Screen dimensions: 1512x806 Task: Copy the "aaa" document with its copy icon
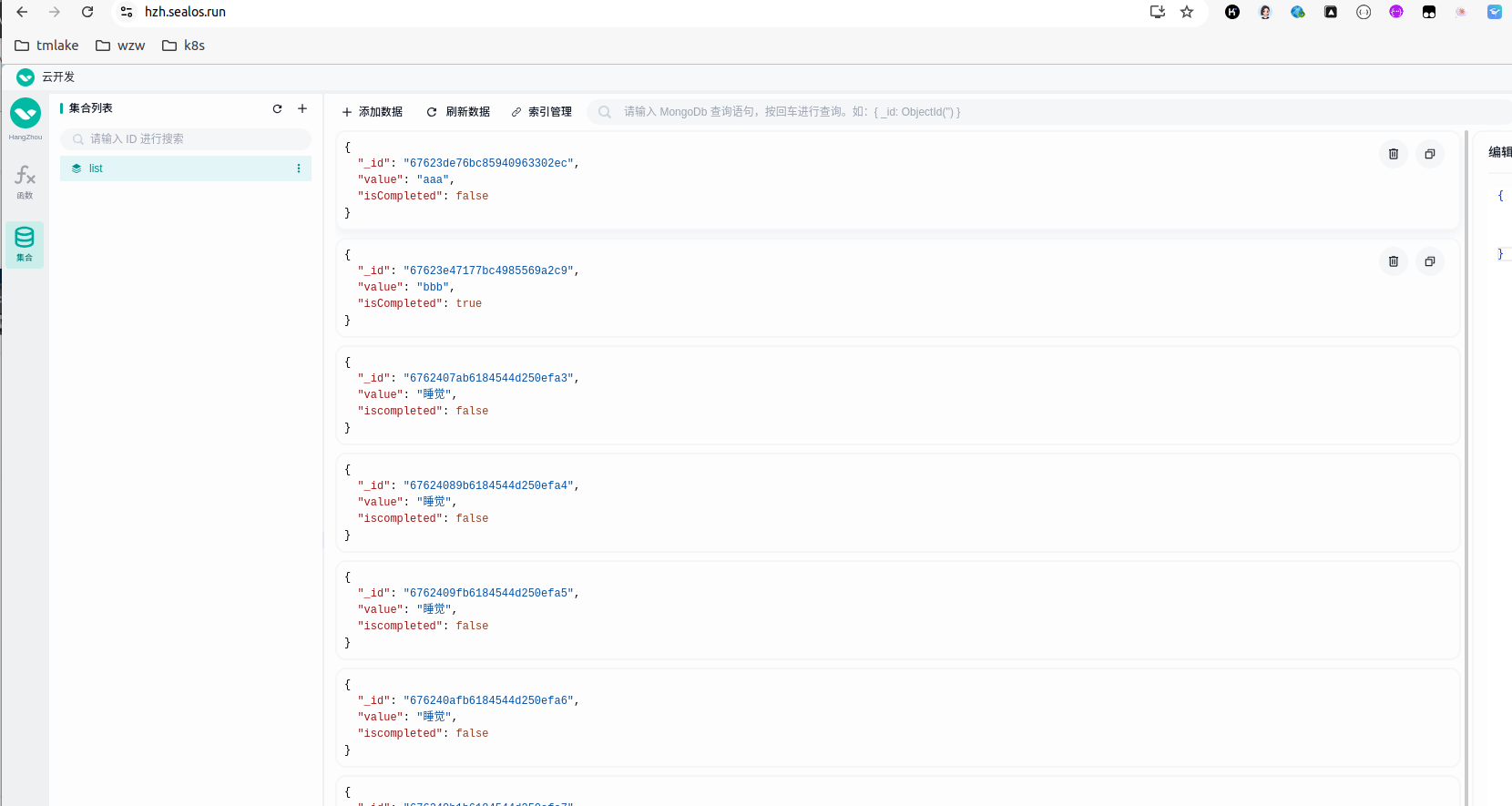[x=1429, y=154]
